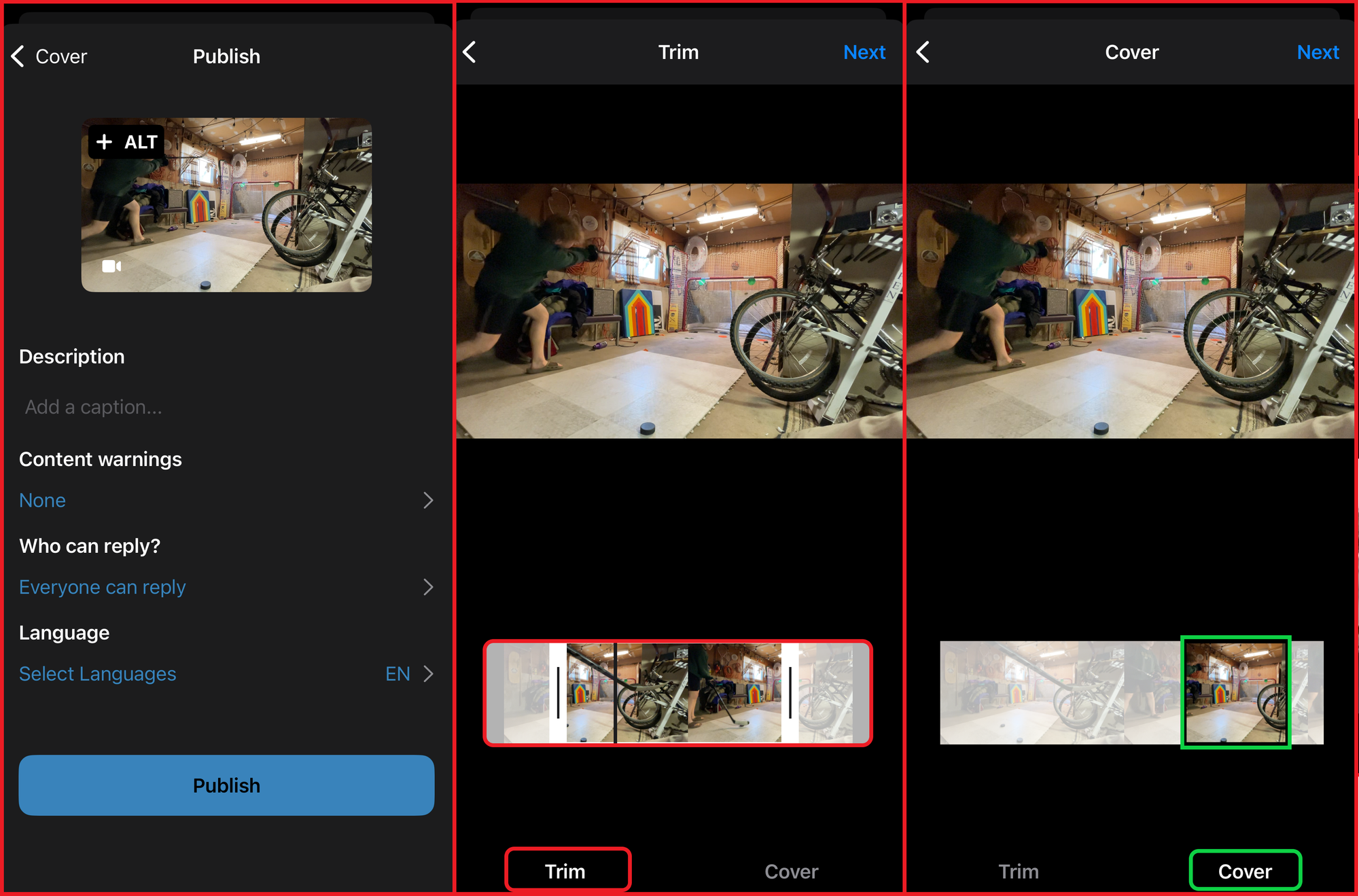The width and height of the screenshot is (1359, 896).
Task: Expand the Content warnings chevron
Action: point(428,500)
